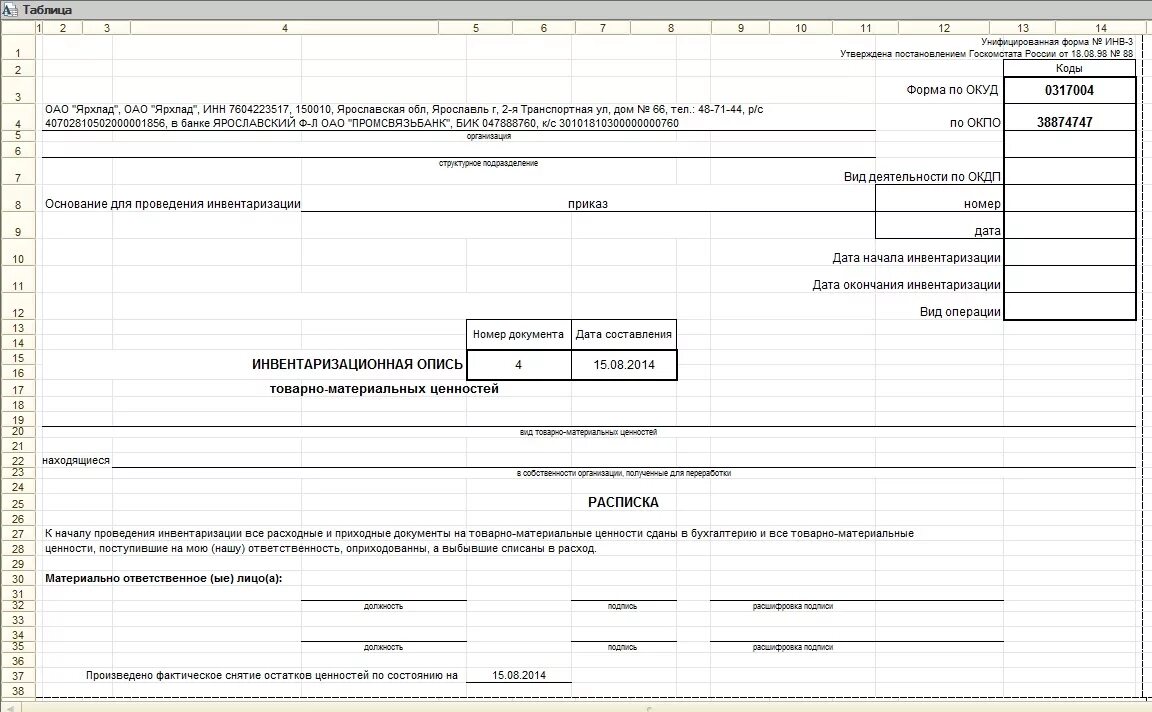Select the row 25 header
The height and width of the screenshot is (712, 1152).
pyautogui.click(x=18, y=503)
